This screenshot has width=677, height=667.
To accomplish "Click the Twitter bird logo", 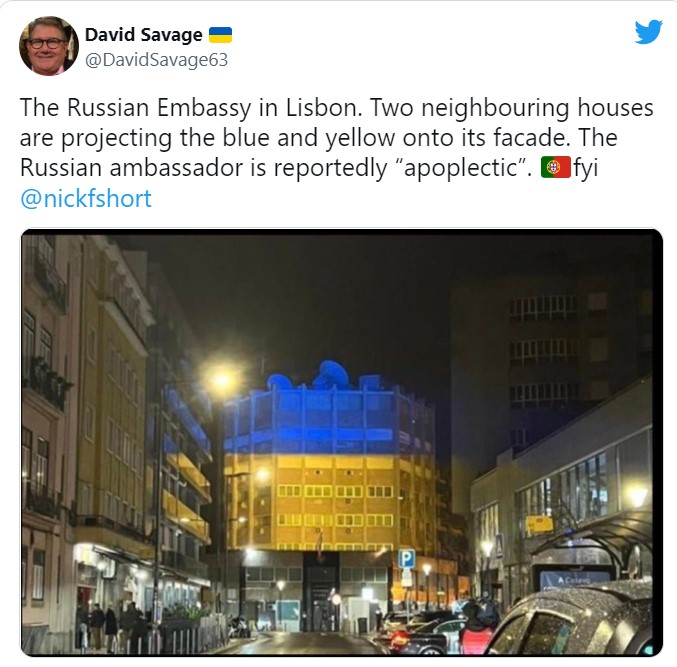I will coord(648,32).
